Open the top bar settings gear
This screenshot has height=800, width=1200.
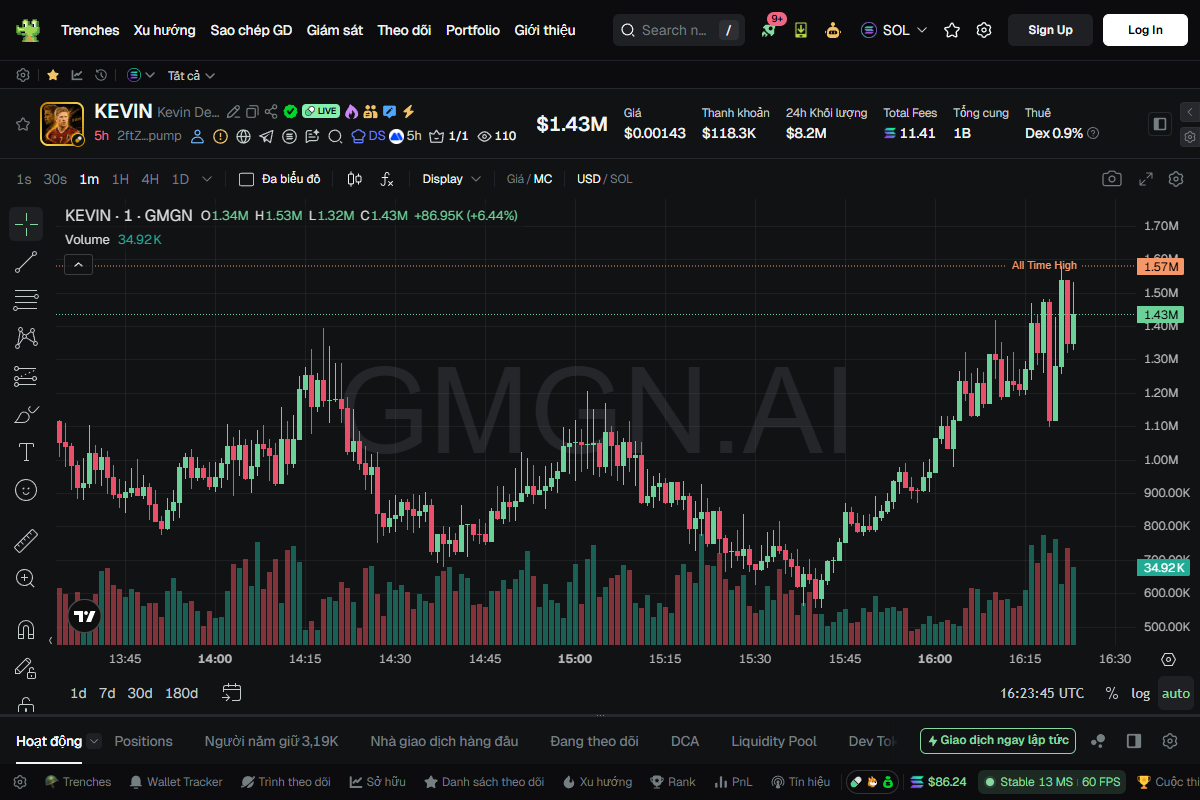coord(984,30)
